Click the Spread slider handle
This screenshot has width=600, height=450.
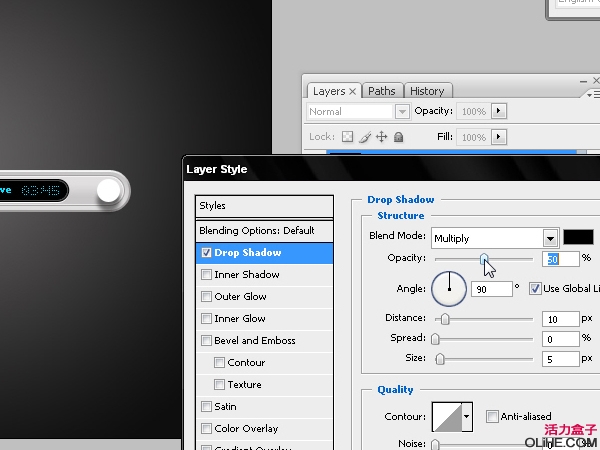[435, 339]
